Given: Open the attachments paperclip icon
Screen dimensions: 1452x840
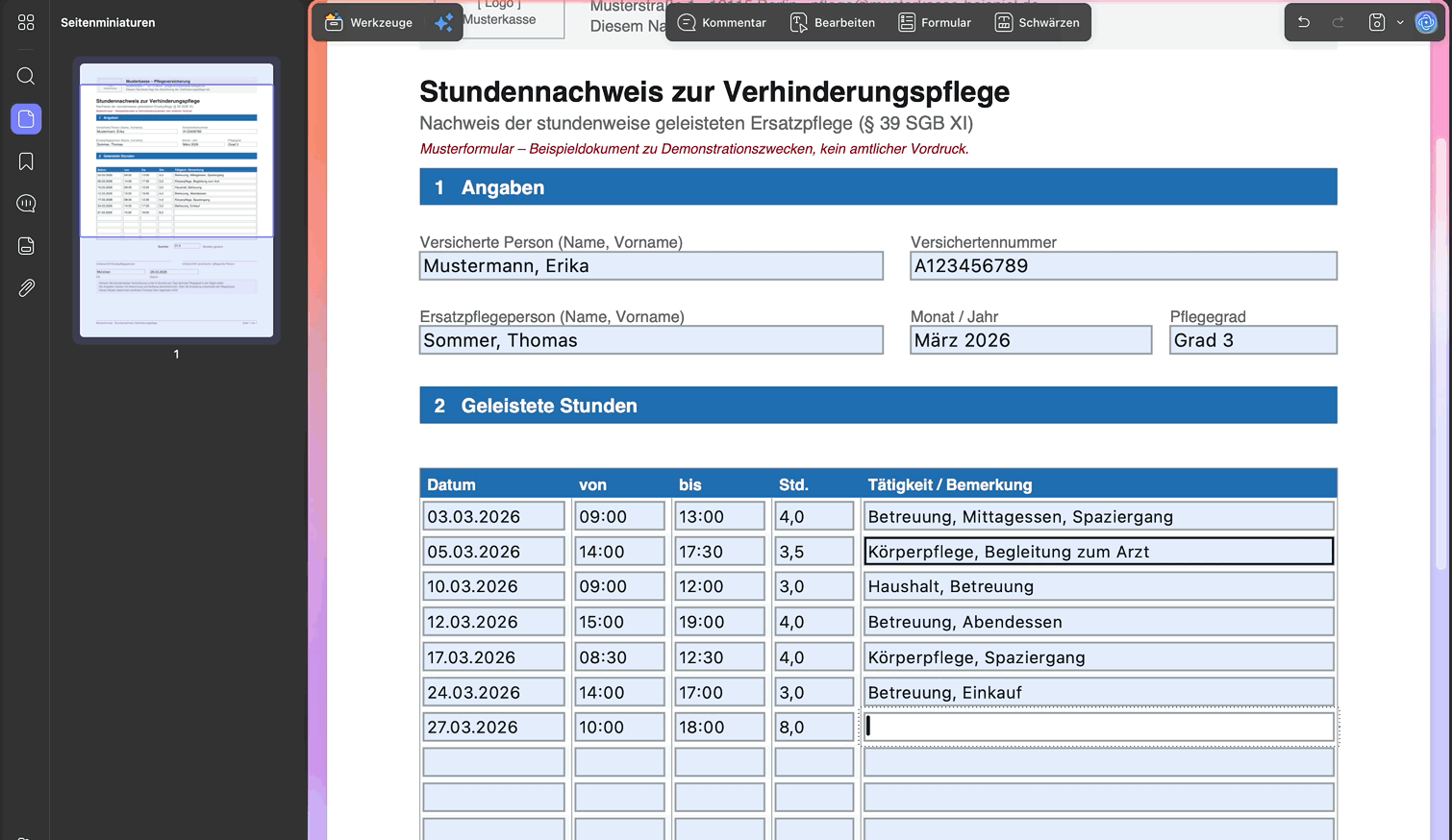Looking at the screenshot, I should pos(26,287).
